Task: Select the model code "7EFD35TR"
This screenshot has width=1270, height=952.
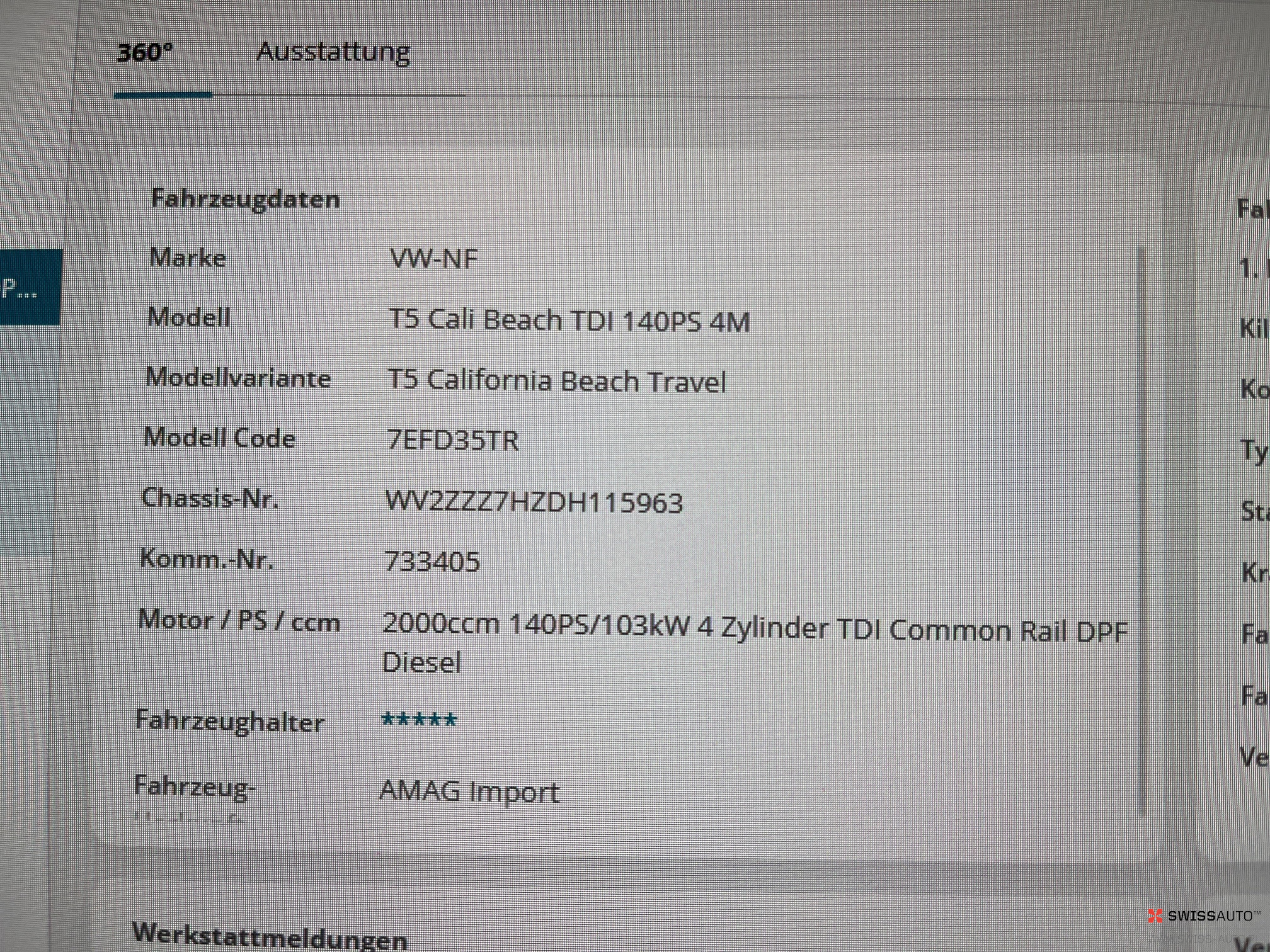Action: (453, 439)
